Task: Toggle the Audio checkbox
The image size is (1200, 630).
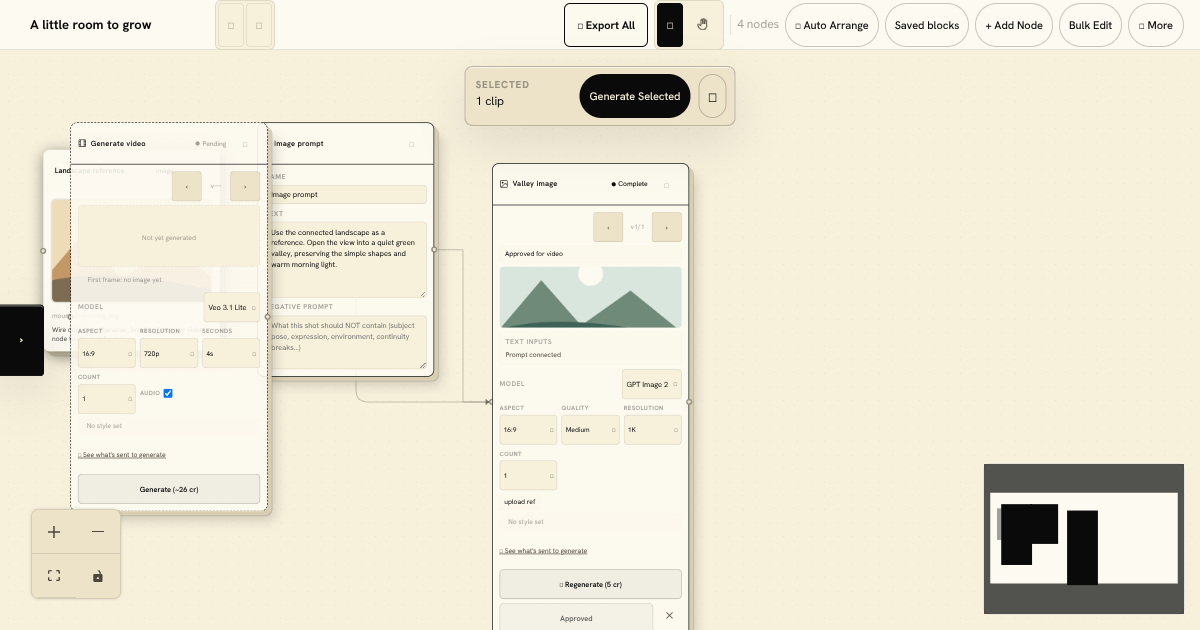Action: click(168, 393)
